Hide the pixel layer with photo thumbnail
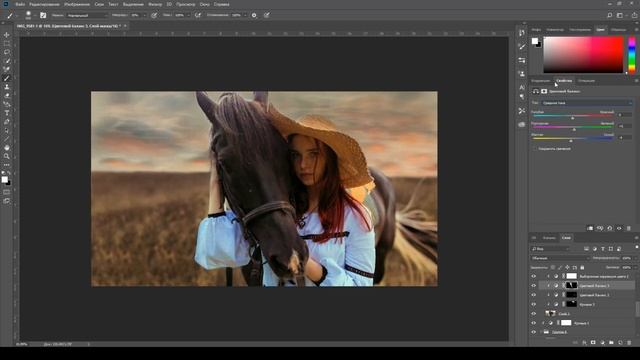Screen dimensions: 640x360 coord(533,313)
